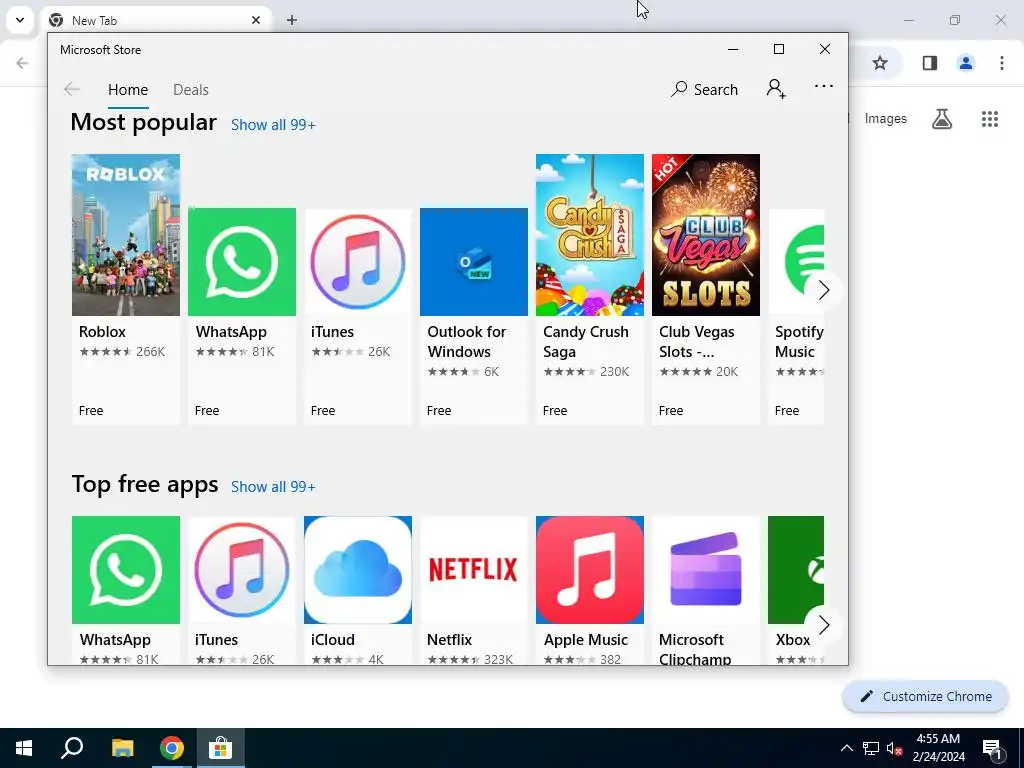Open the iCloud app icon
1024x768 pixels.
(x=358, y=570)
